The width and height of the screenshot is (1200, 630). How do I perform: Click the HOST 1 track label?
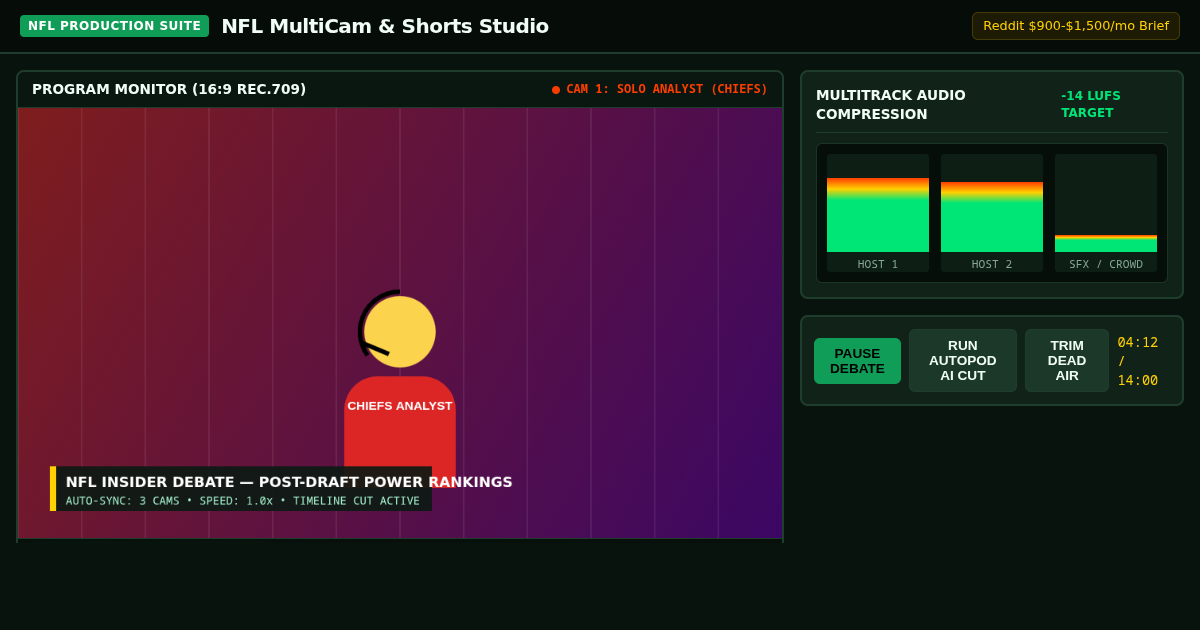pos(878,264)
